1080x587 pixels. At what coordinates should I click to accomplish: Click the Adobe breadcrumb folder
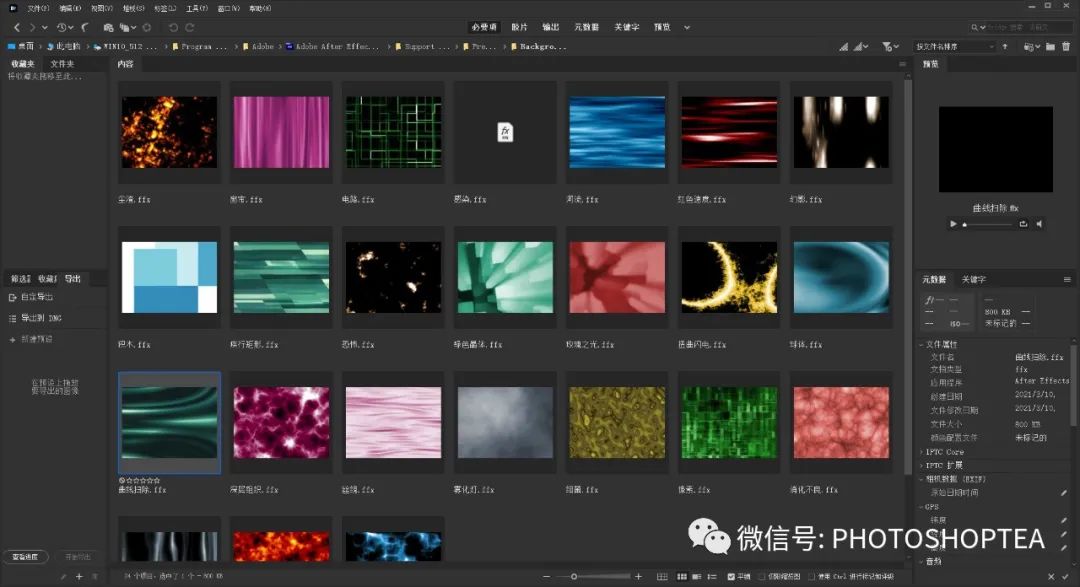(258, 47)
